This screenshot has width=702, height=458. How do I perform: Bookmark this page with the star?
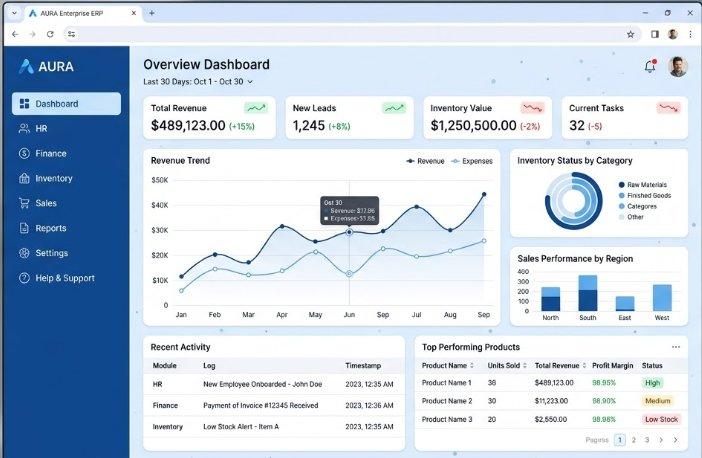click(x=630, y=34)
